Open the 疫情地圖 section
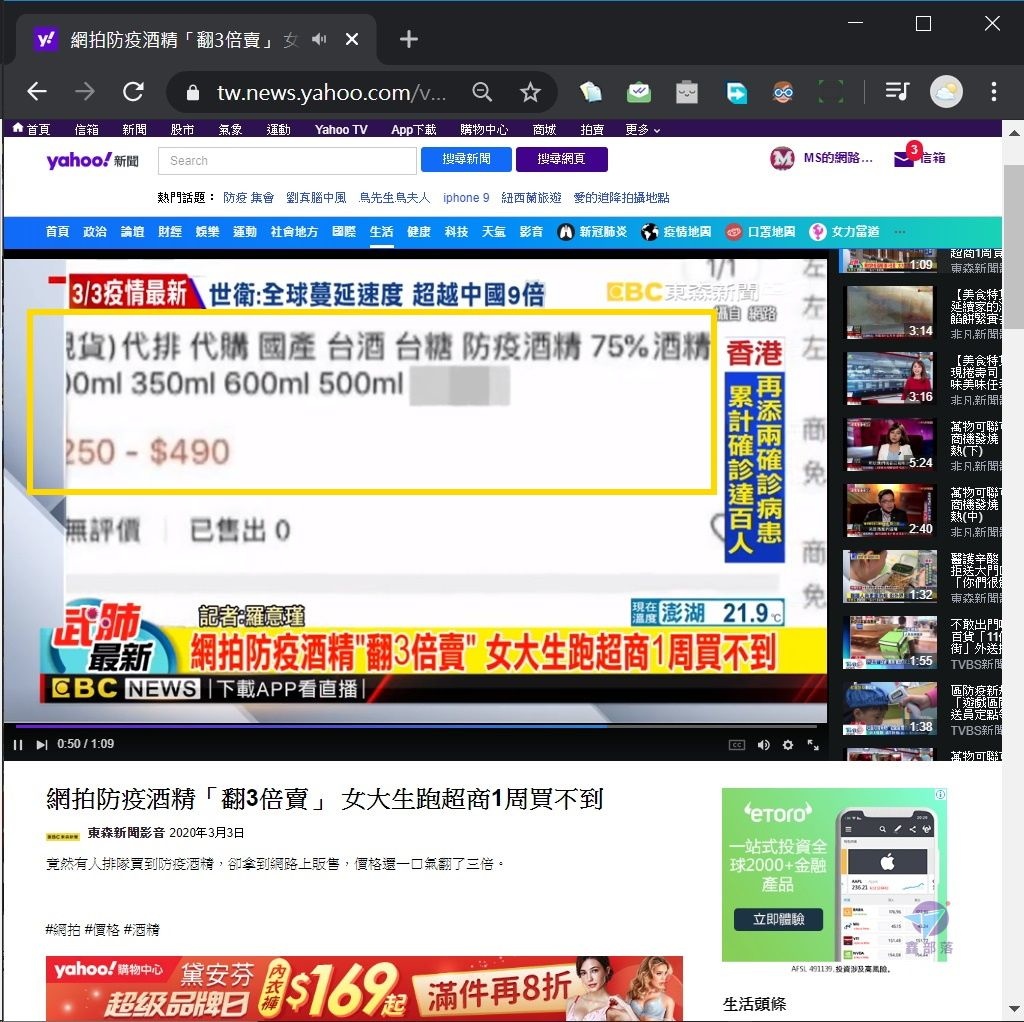Viewport: 1024px width, 1022px height. click(x=677, y=232)
